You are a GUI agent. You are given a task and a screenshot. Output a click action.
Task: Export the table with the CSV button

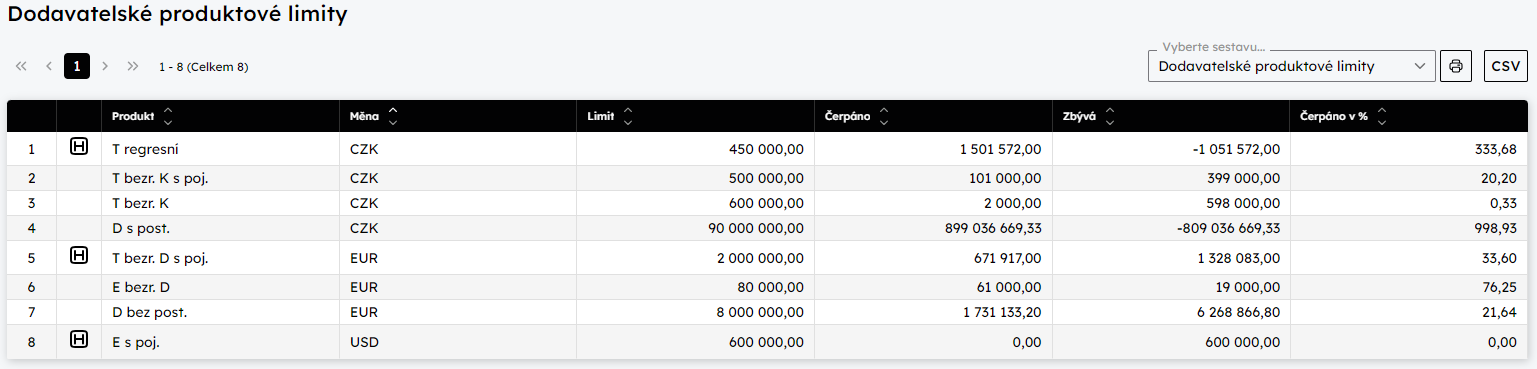(x=1506, y=66)
